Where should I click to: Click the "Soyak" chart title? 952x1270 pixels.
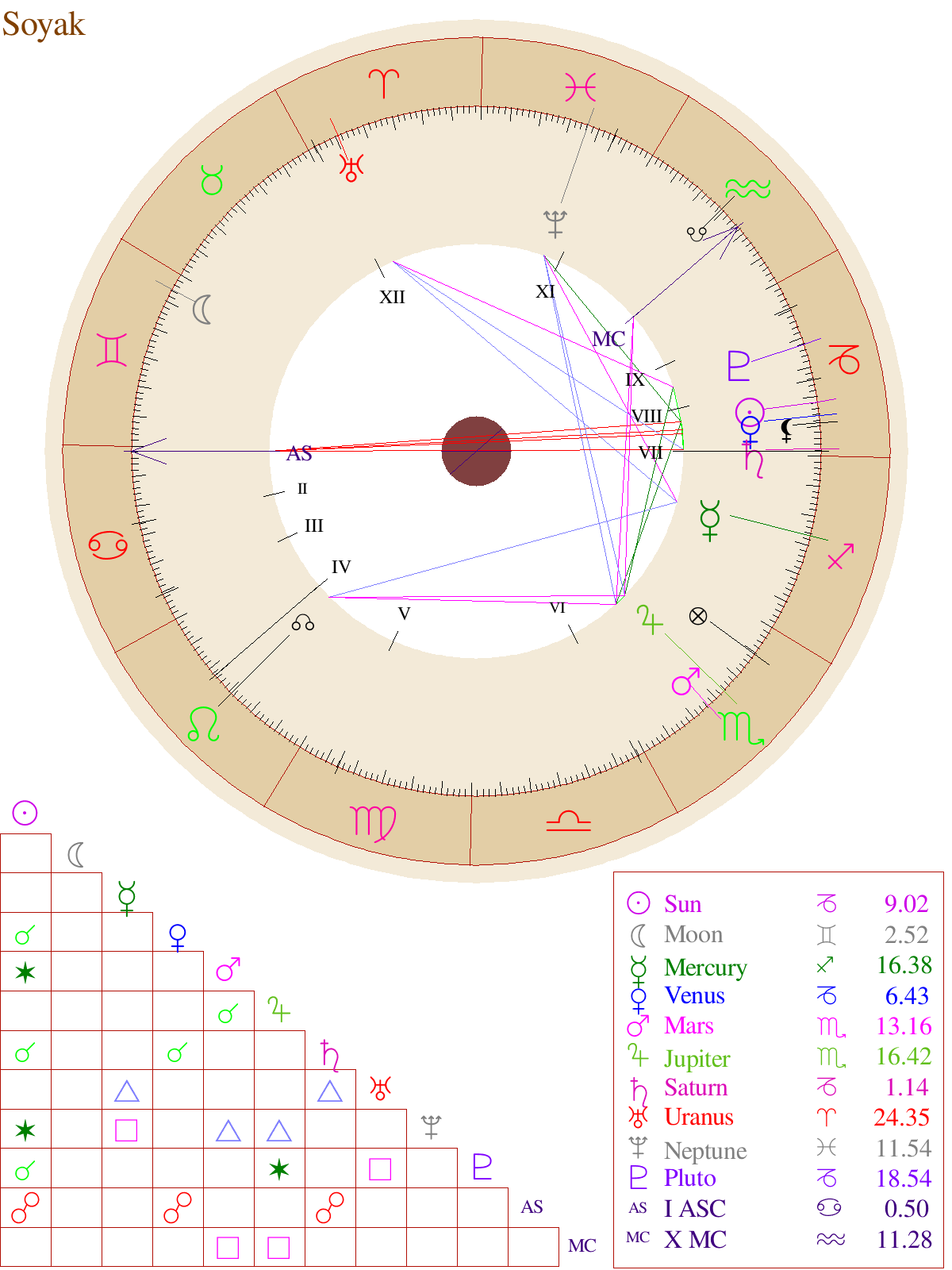pyautogui.click(x=44, y=24)
